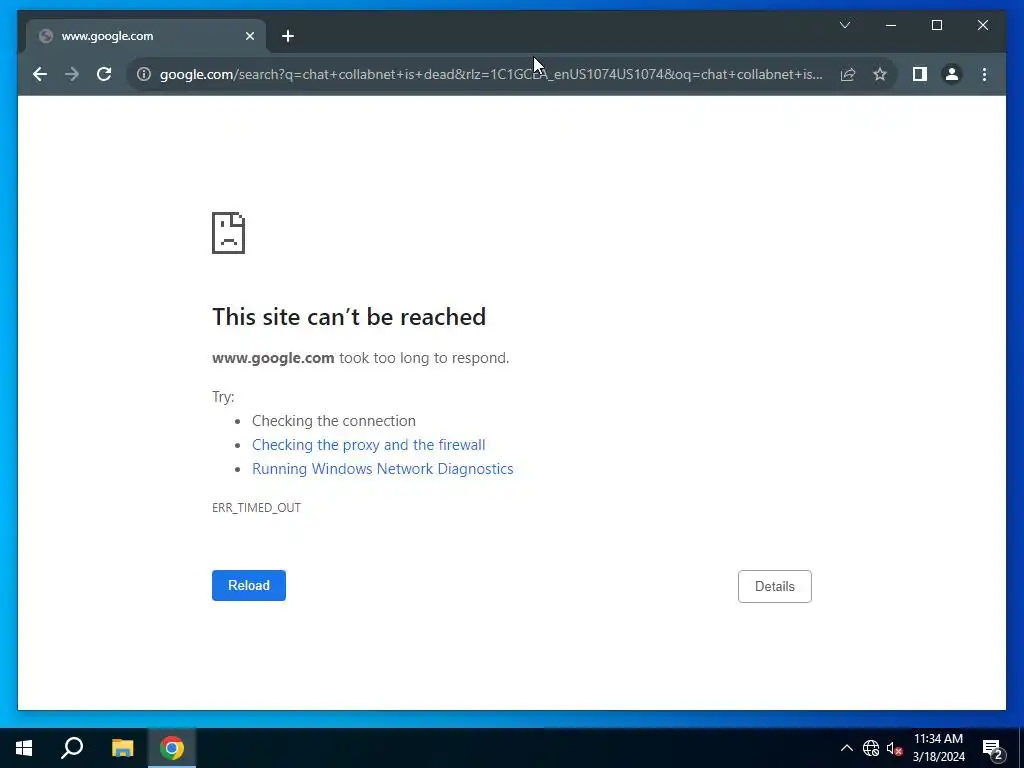Open Windows taskbar search
The height and width of the screenshot is (768, 1024).
click(x=72, y=748)
